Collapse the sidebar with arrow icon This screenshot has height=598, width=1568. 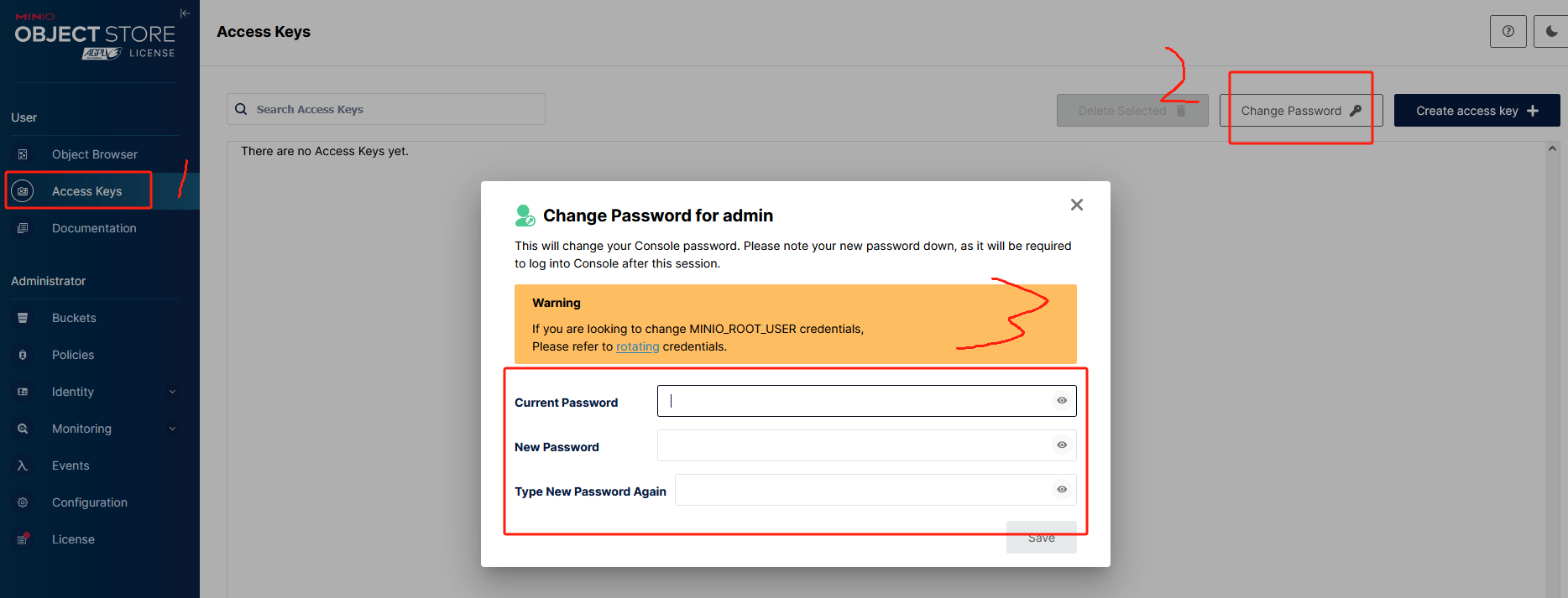(185, 13)
